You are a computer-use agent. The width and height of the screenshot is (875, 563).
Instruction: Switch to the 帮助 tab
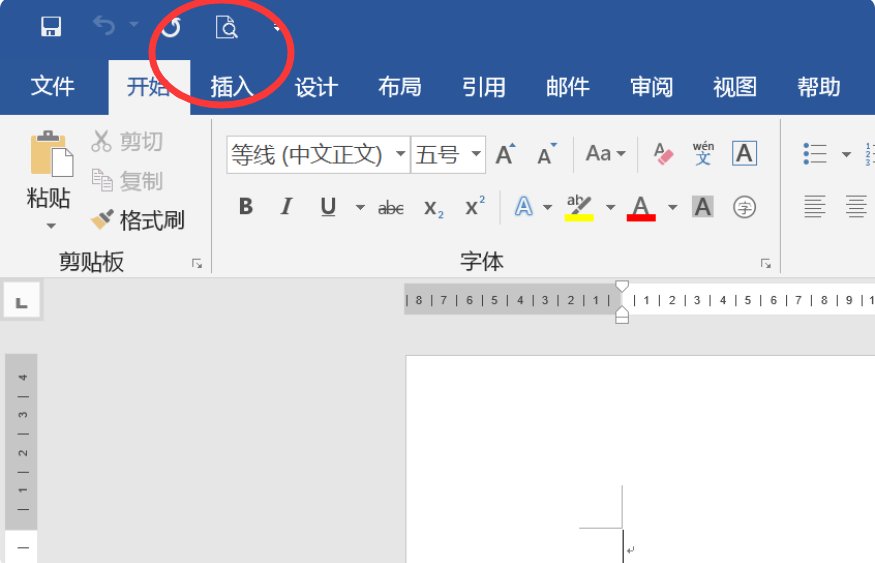(x=819, y=86)
